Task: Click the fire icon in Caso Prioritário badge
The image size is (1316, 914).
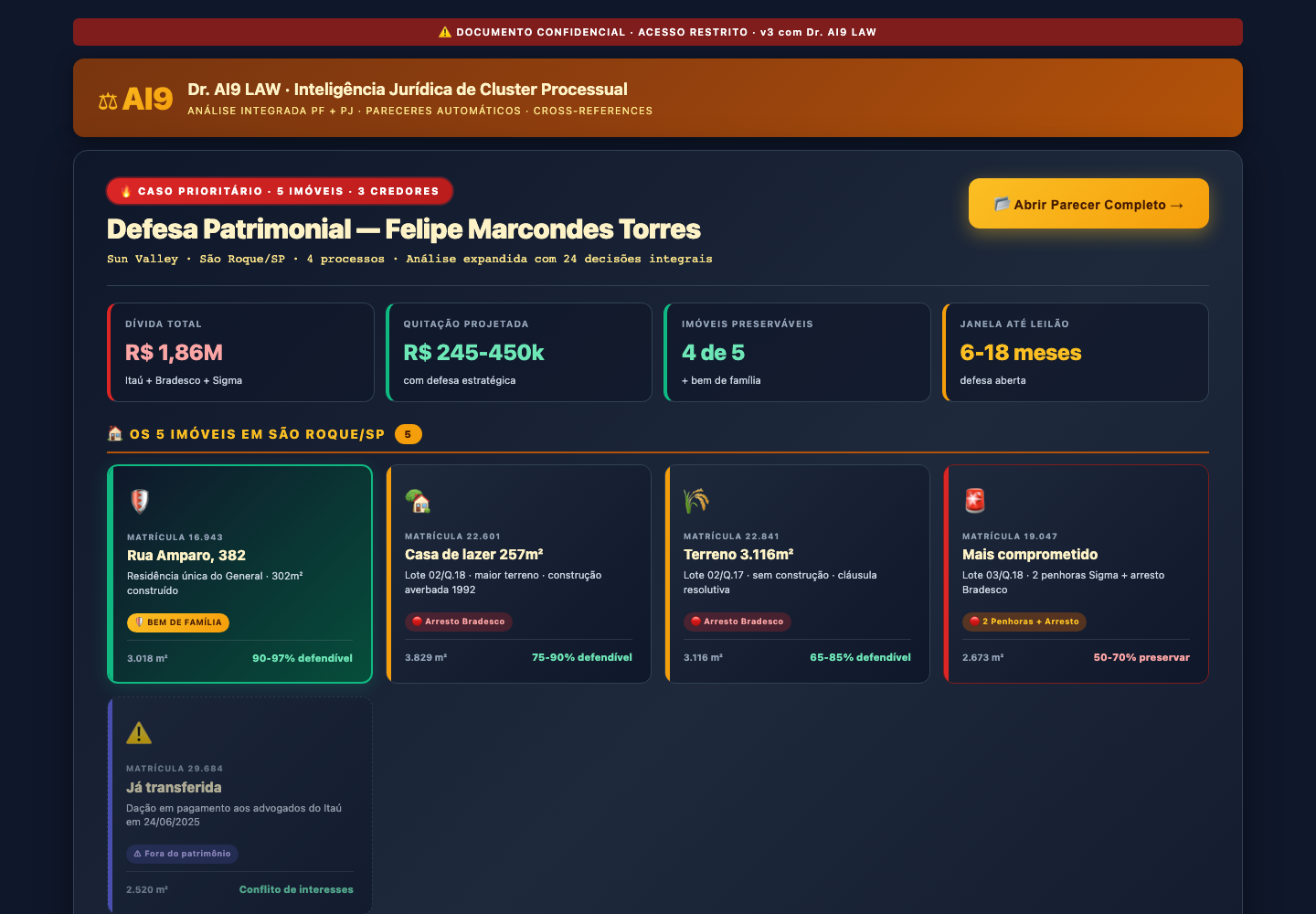Action: click(x=126, y=191)
